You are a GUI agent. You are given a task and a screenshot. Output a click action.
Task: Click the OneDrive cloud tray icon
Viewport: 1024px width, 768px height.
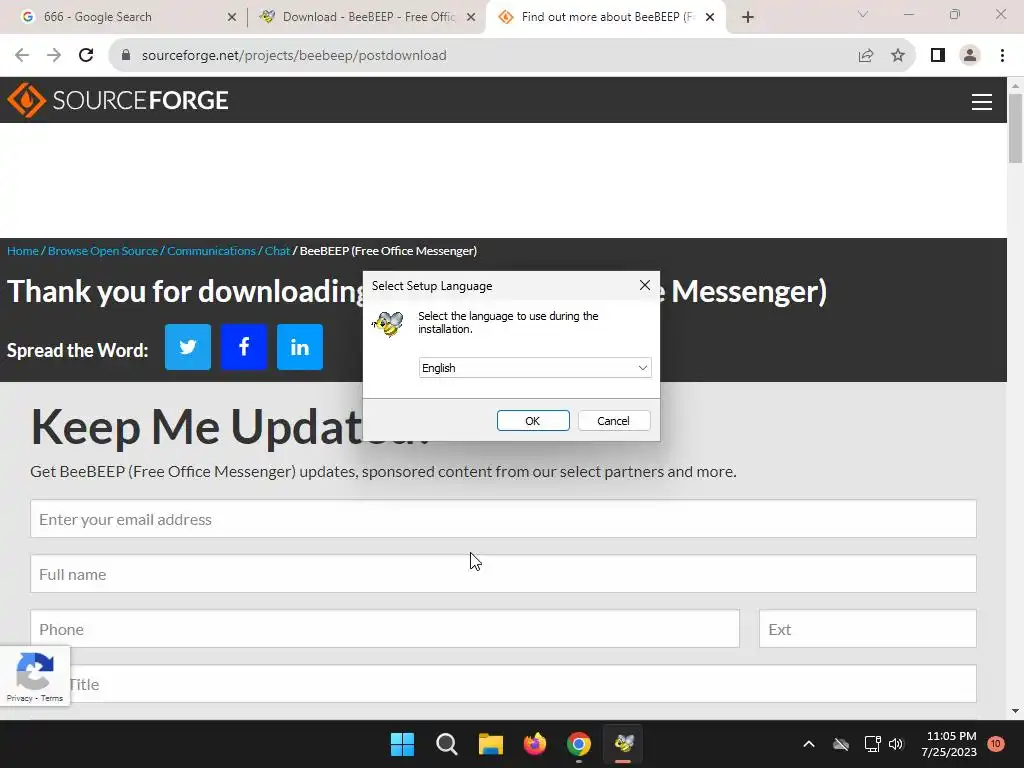pyautogui.click(x=841, y=744)
